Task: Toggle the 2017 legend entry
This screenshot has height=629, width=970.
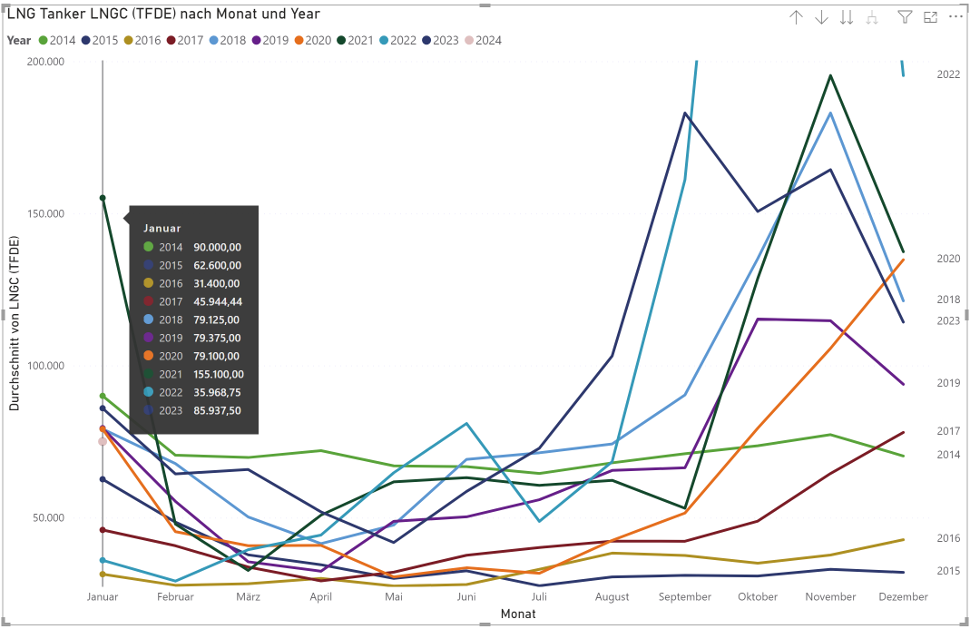Action: coord(191,41)
